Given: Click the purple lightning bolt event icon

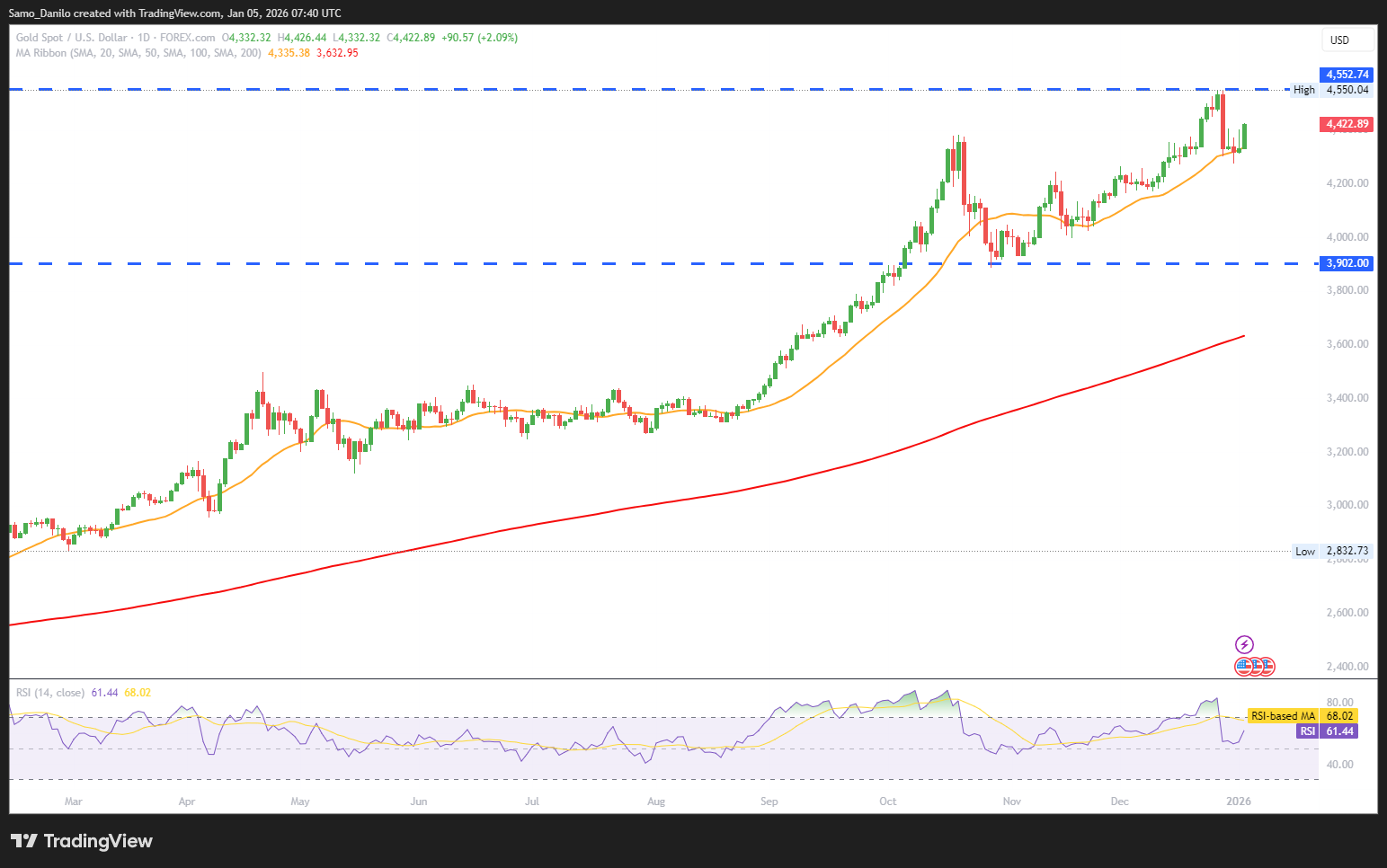Looking at the screenshot, I should tap(1244, 644).
